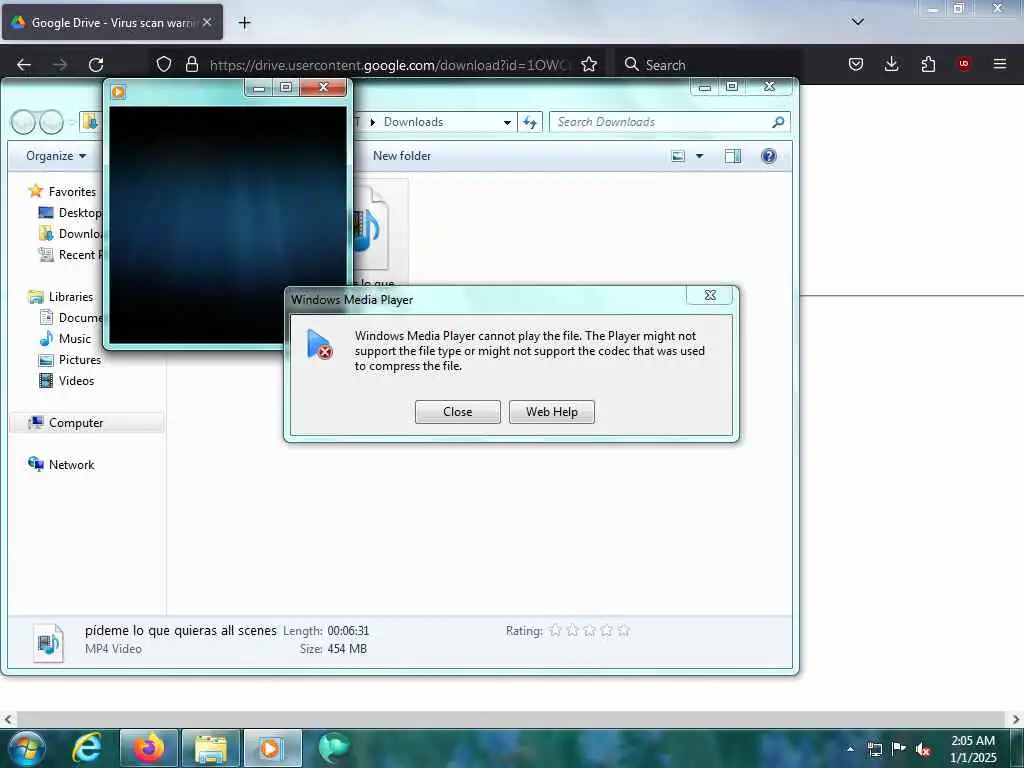Viewport: 1024px width, 768px height.
Task: Select Downloads in the address breadcrumb
Action: (413, 122)
